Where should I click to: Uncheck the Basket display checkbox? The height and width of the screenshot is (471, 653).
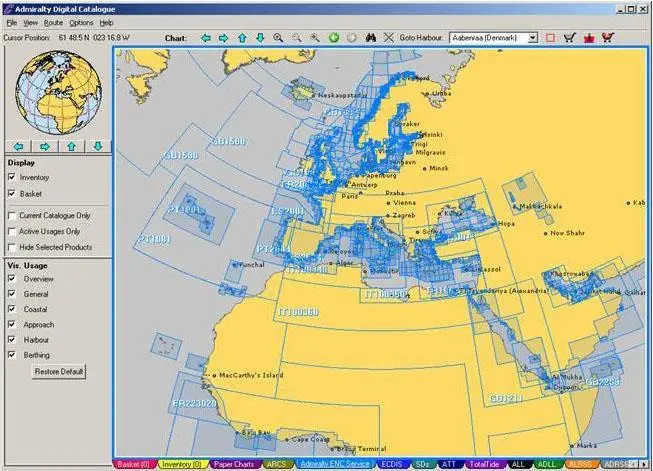point(12,194)
